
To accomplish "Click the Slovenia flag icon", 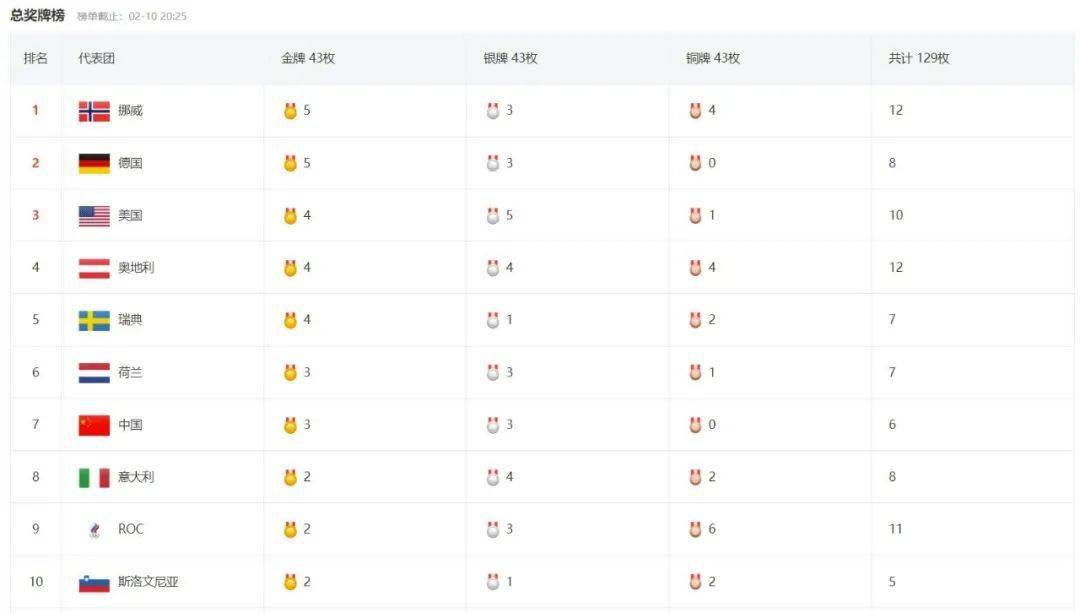I will 94,582.
